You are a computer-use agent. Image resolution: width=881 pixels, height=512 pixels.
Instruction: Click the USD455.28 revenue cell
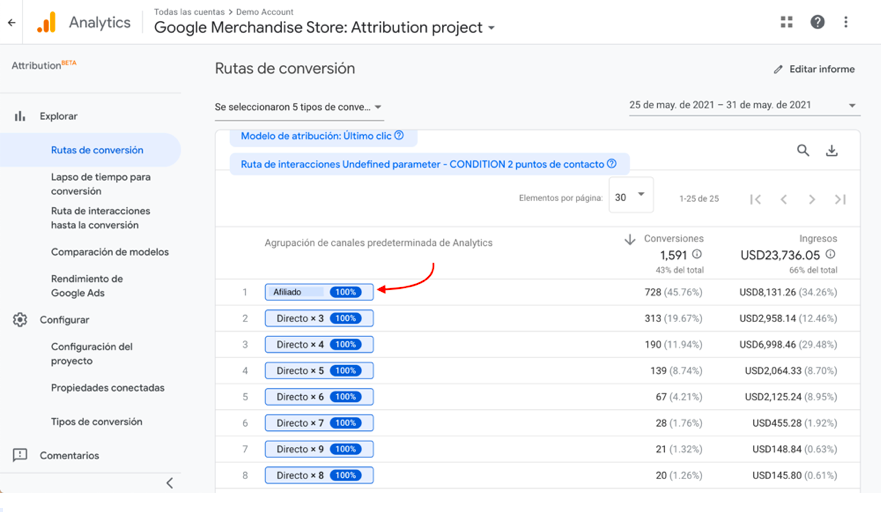(794, 423)
